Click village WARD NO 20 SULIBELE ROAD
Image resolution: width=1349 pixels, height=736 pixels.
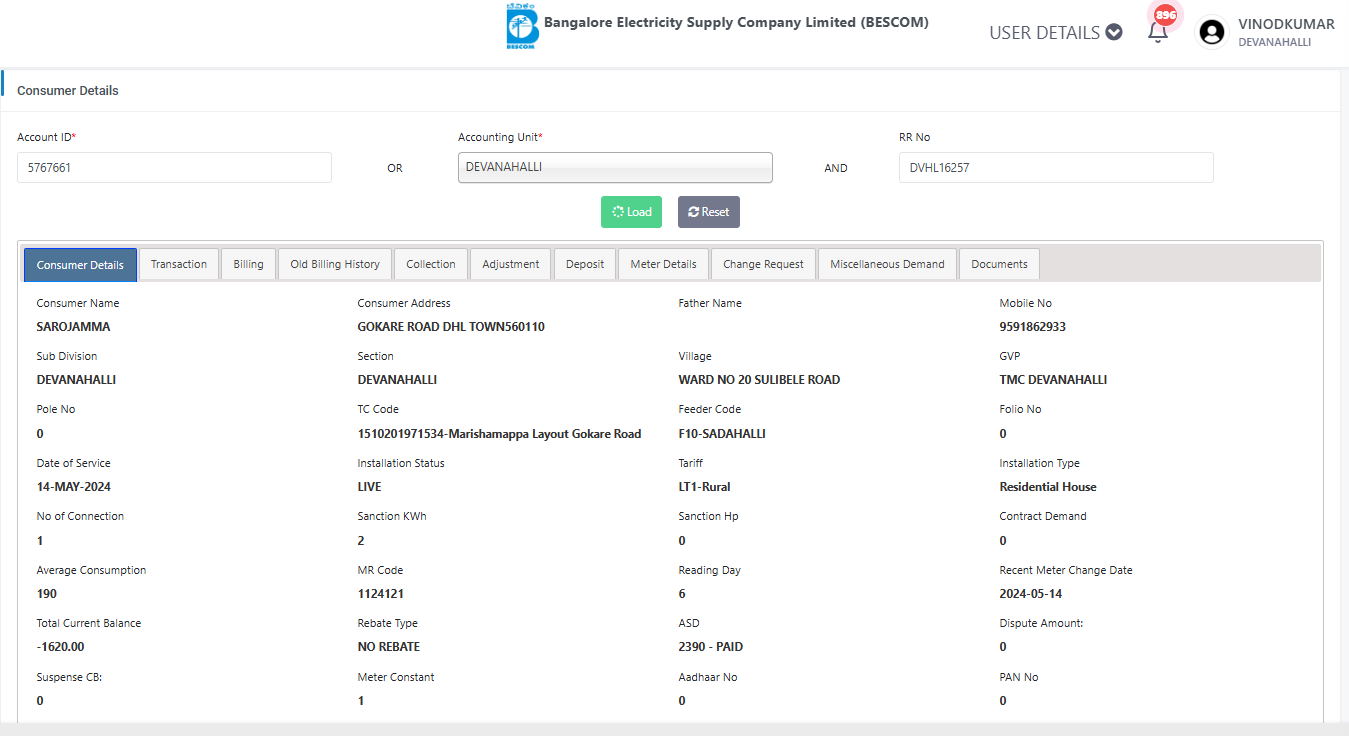[x=759, y=380]
